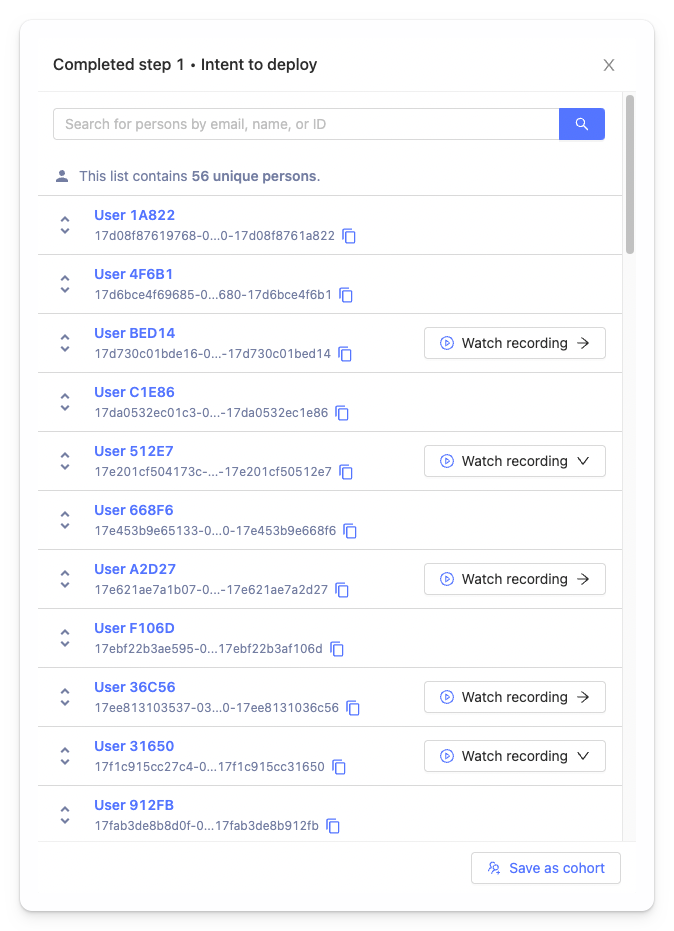
Task: Copy the ID of User BED14
Action: click(x=345, y=354)
